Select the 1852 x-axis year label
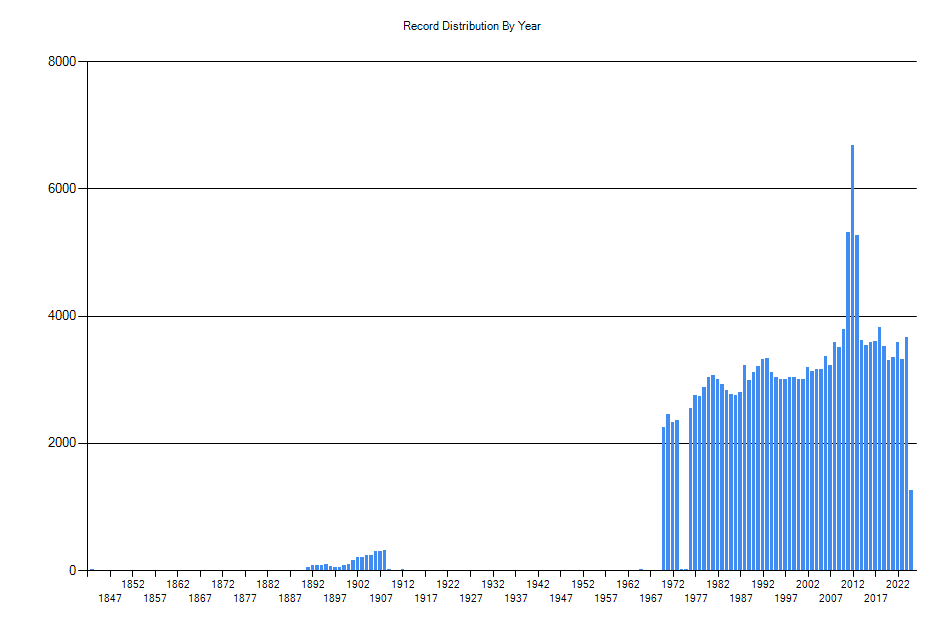The width and height of the screenshot is (945, 630). pyautogui.click(x=133, y=584)
